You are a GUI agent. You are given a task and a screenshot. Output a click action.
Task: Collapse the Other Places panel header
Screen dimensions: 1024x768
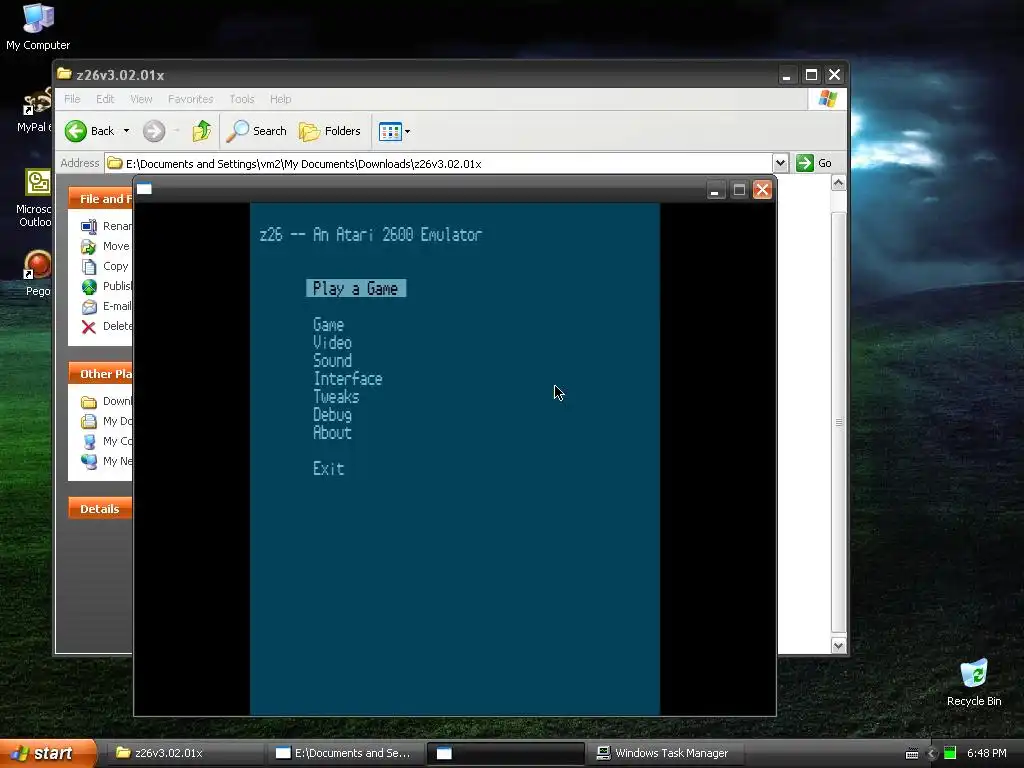(x=101, y=374)
